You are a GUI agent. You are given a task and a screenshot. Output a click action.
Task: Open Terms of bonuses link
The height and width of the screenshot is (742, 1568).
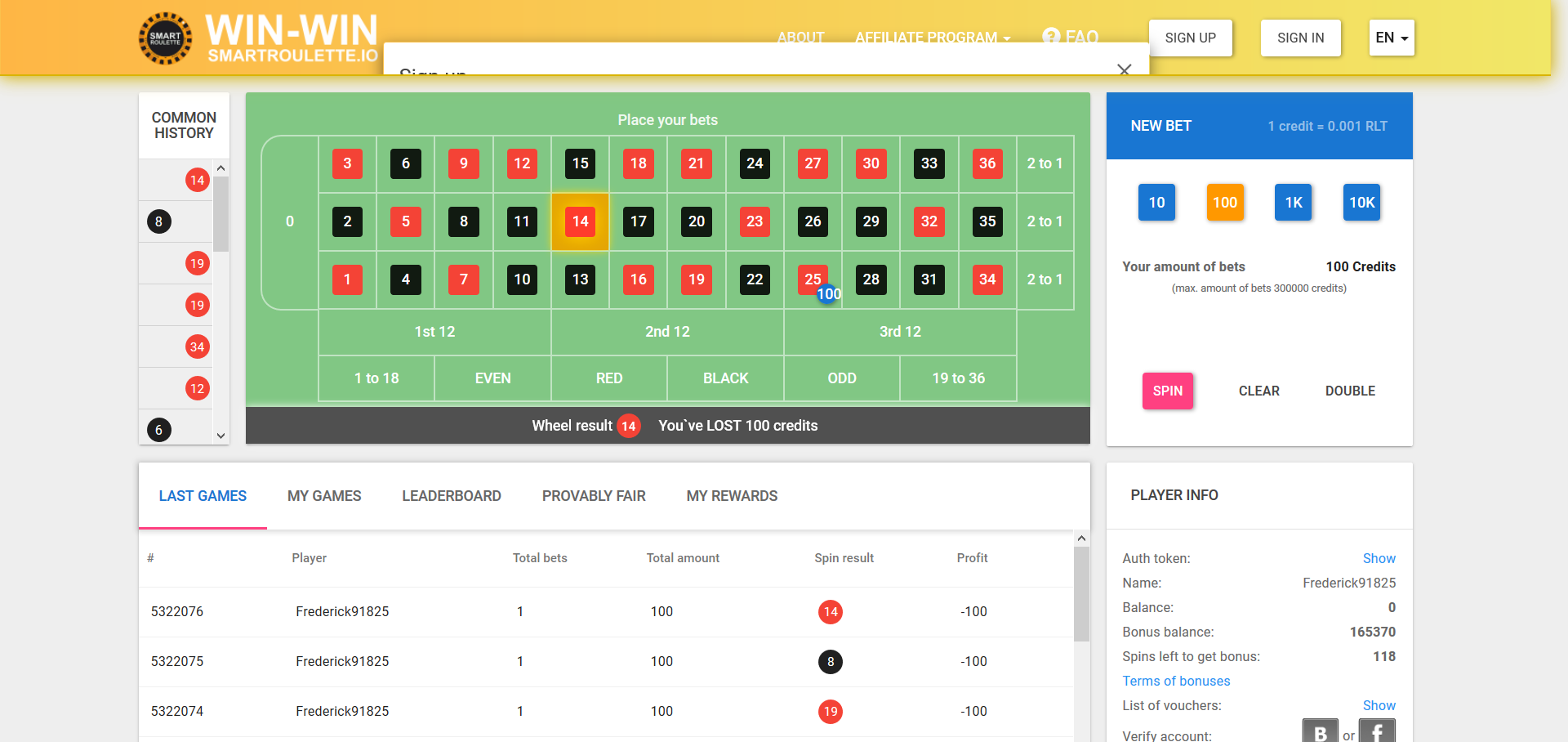1176,681
